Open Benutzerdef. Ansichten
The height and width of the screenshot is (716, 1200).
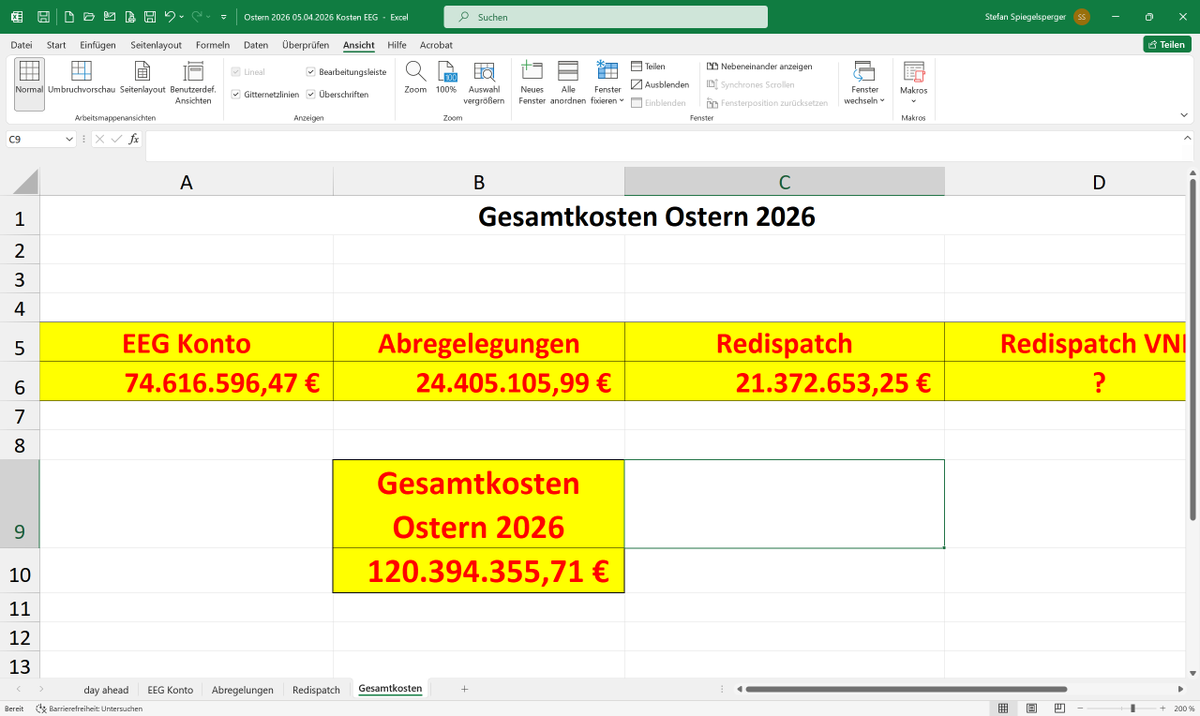(x=193, y=82)
